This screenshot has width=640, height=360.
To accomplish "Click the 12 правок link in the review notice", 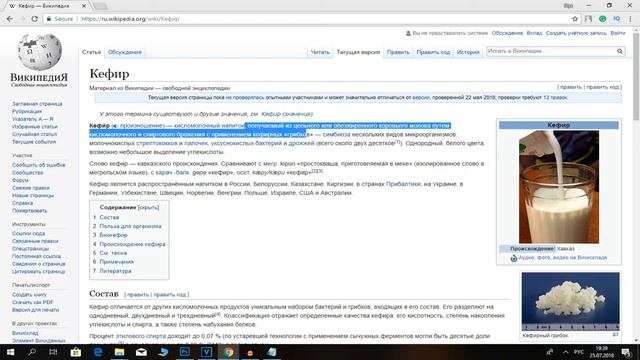I will [x=555, y=98].
